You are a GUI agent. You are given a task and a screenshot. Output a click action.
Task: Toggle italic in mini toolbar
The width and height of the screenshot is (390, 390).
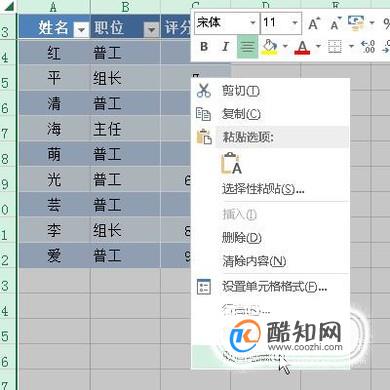click(225, 47)
